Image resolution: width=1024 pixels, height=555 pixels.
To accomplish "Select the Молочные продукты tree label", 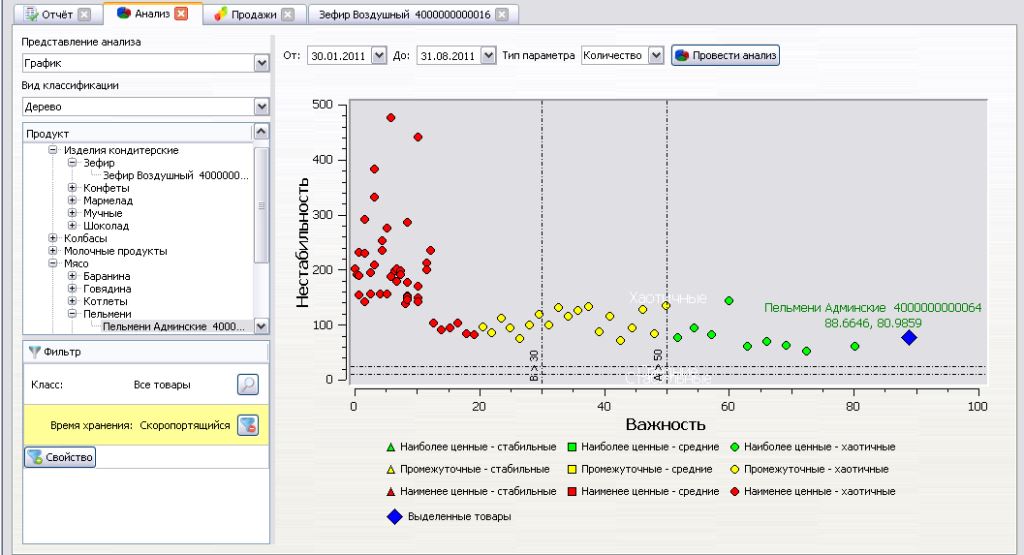I will pos(116,251).
